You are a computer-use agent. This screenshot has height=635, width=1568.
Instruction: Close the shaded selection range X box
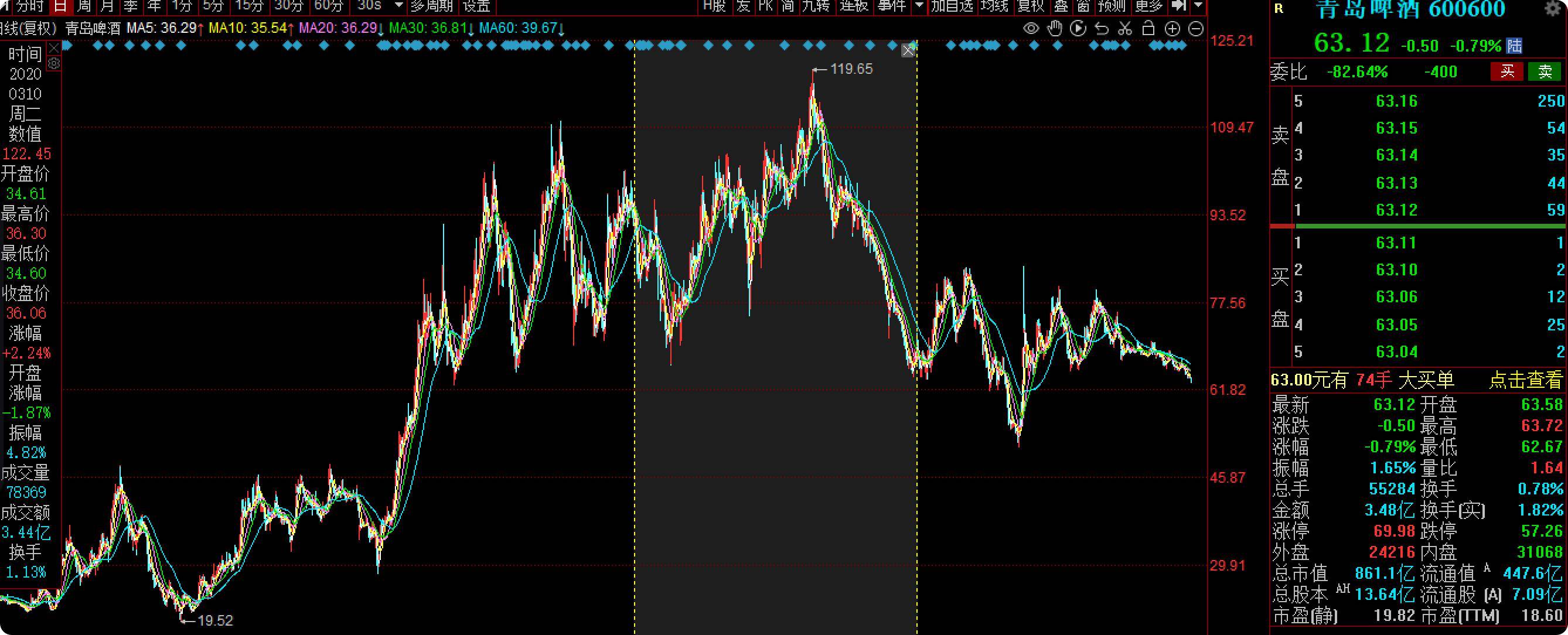point(908,50)
